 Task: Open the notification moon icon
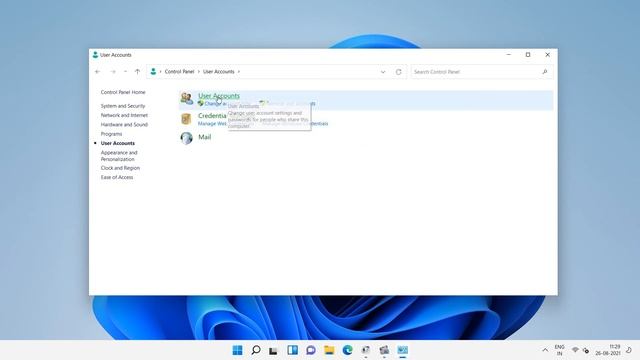(x=629, y=350)
